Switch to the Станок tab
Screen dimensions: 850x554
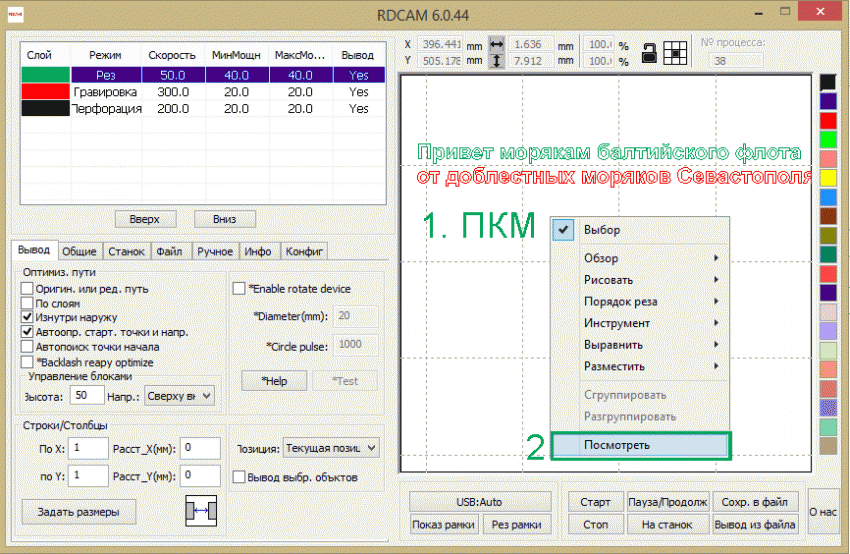point(127,252)
